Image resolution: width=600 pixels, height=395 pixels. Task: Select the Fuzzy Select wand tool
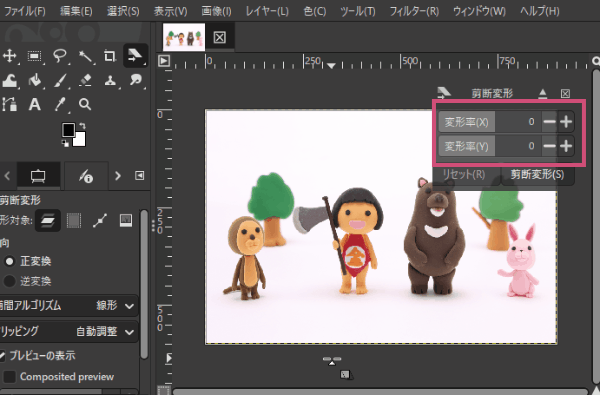(85, 57)
